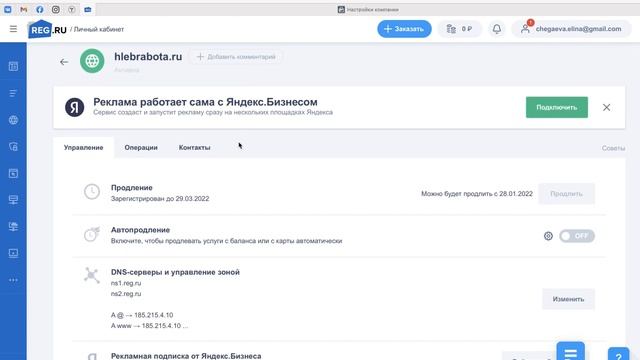Click the green globe domain icon
This screenshot has width=640, height=360.
point(92,61)
